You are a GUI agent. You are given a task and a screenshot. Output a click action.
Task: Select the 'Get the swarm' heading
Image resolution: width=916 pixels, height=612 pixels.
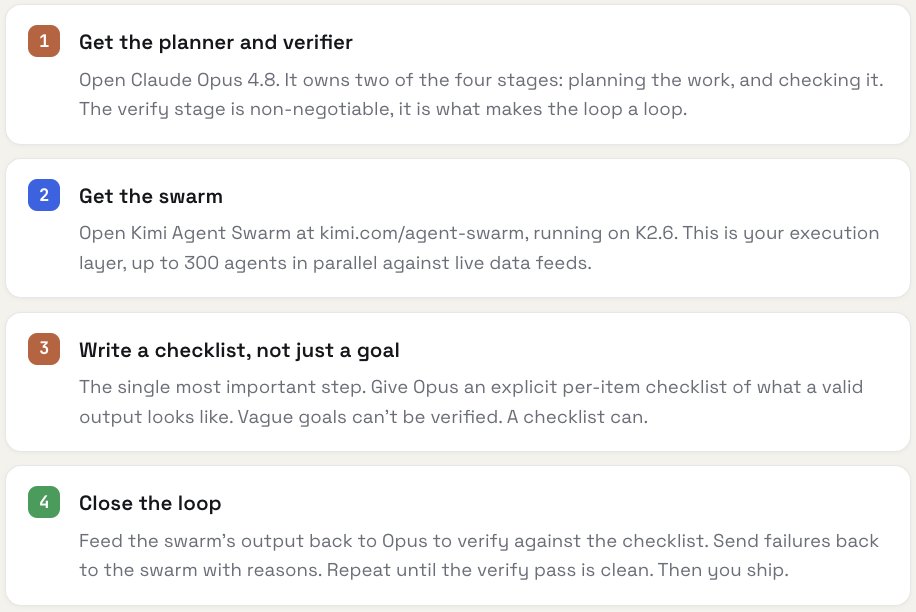(151, 196)
